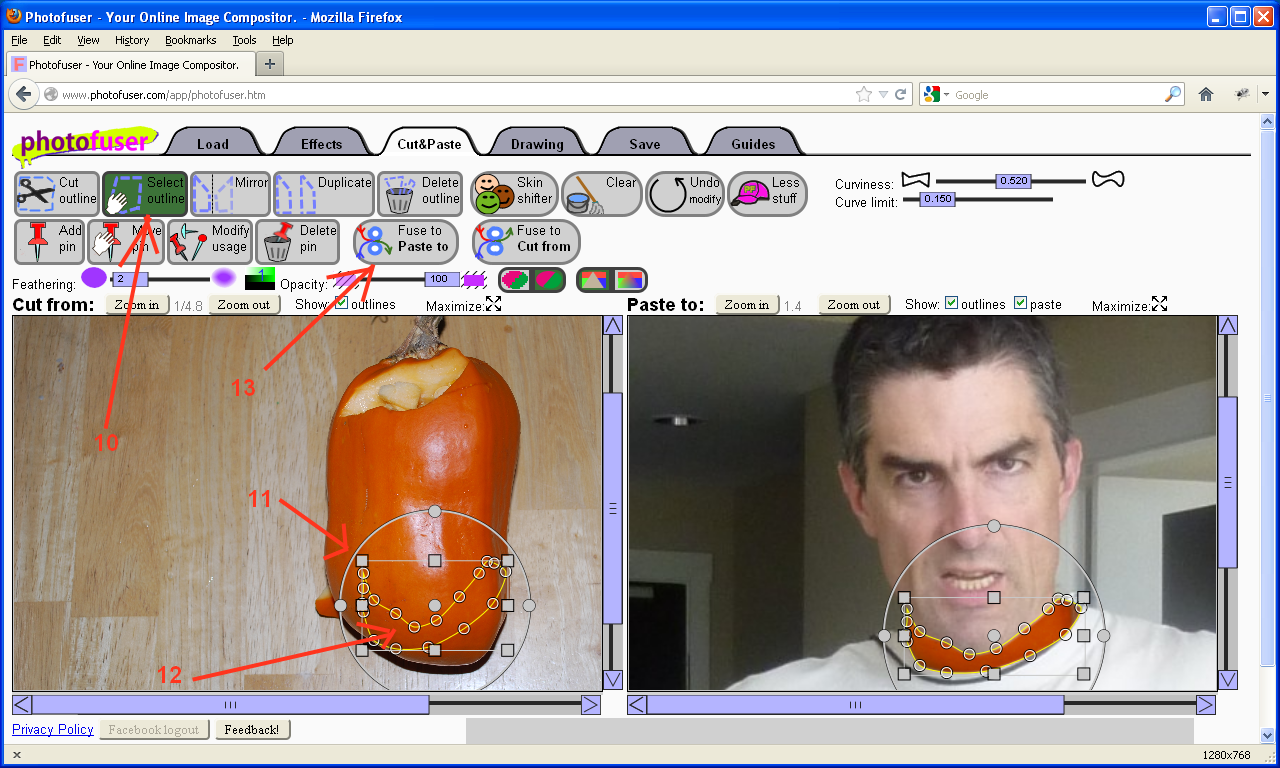
Task: Maximize the Cut from panel
Action: point(494,304)
